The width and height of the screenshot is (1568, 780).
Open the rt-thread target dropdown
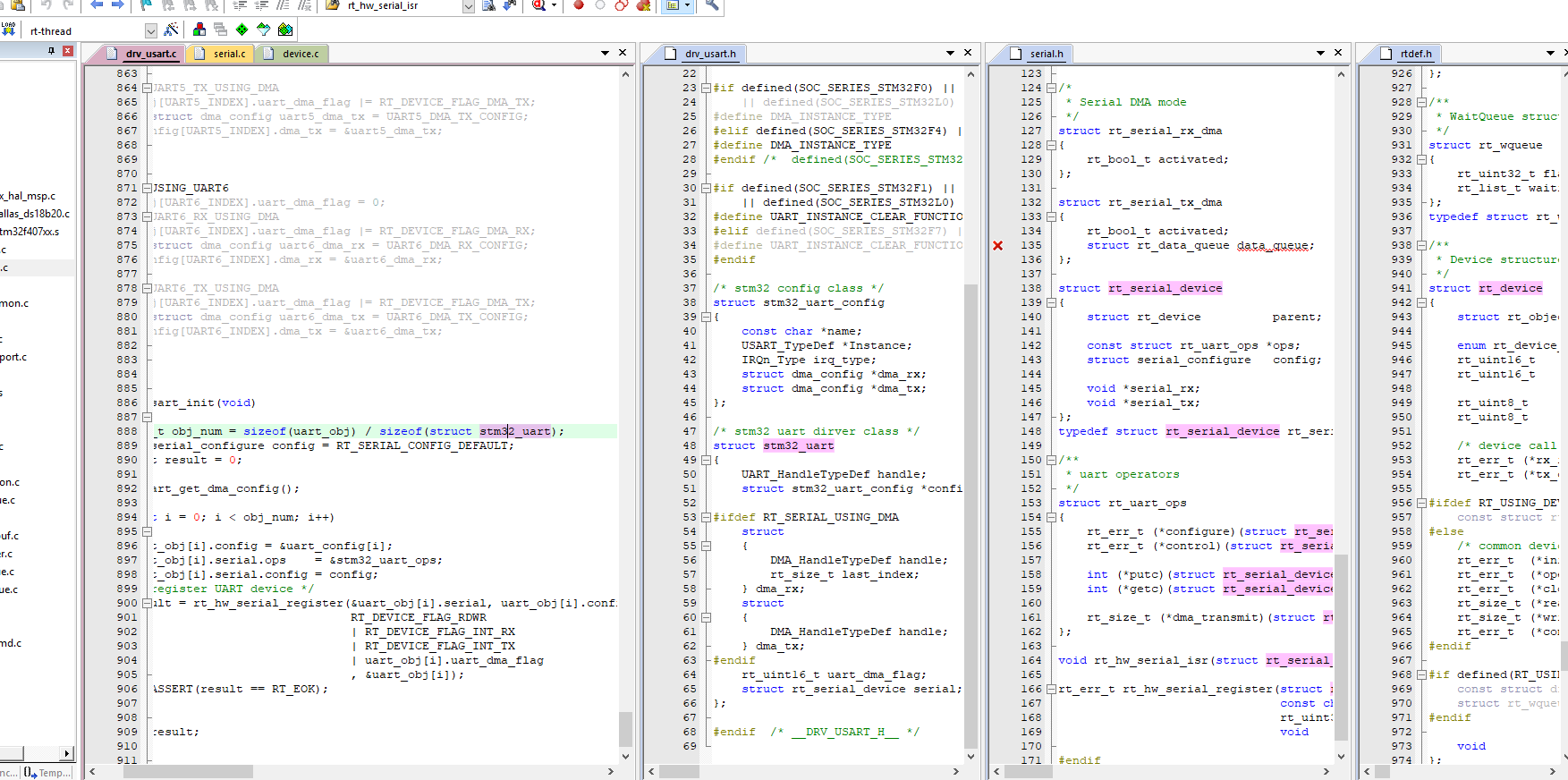tap(150, 30)
